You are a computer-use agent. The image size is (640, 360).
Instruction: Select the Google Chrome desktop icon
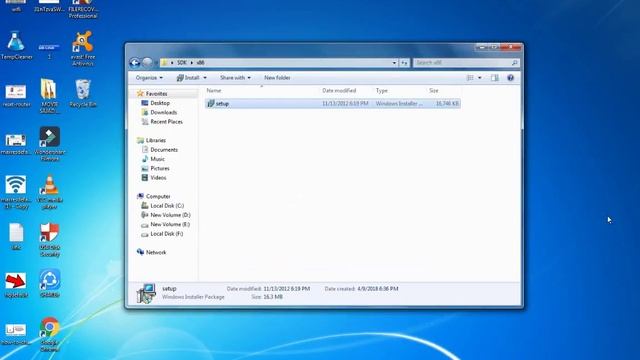point(50,334)
